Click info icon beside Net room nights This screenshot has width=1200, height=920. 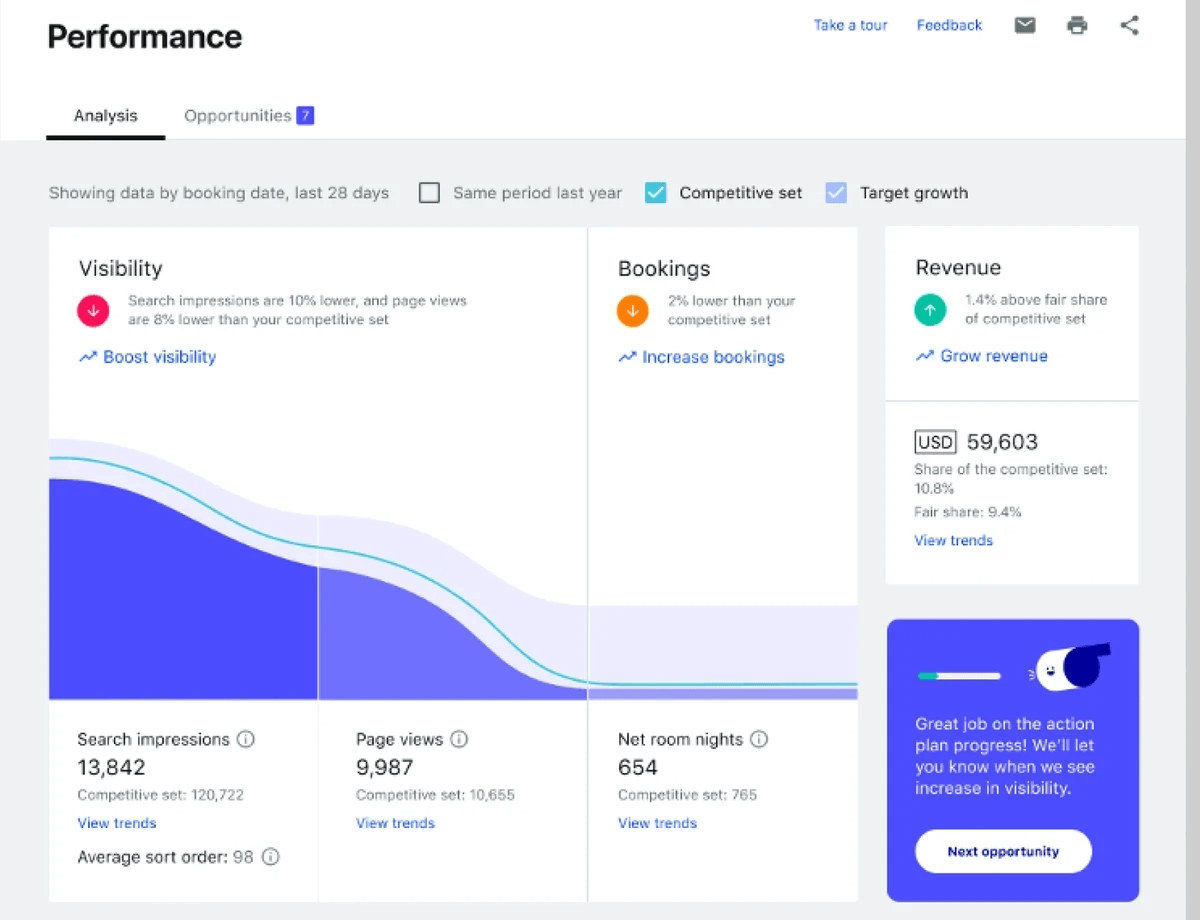(759, 740)
